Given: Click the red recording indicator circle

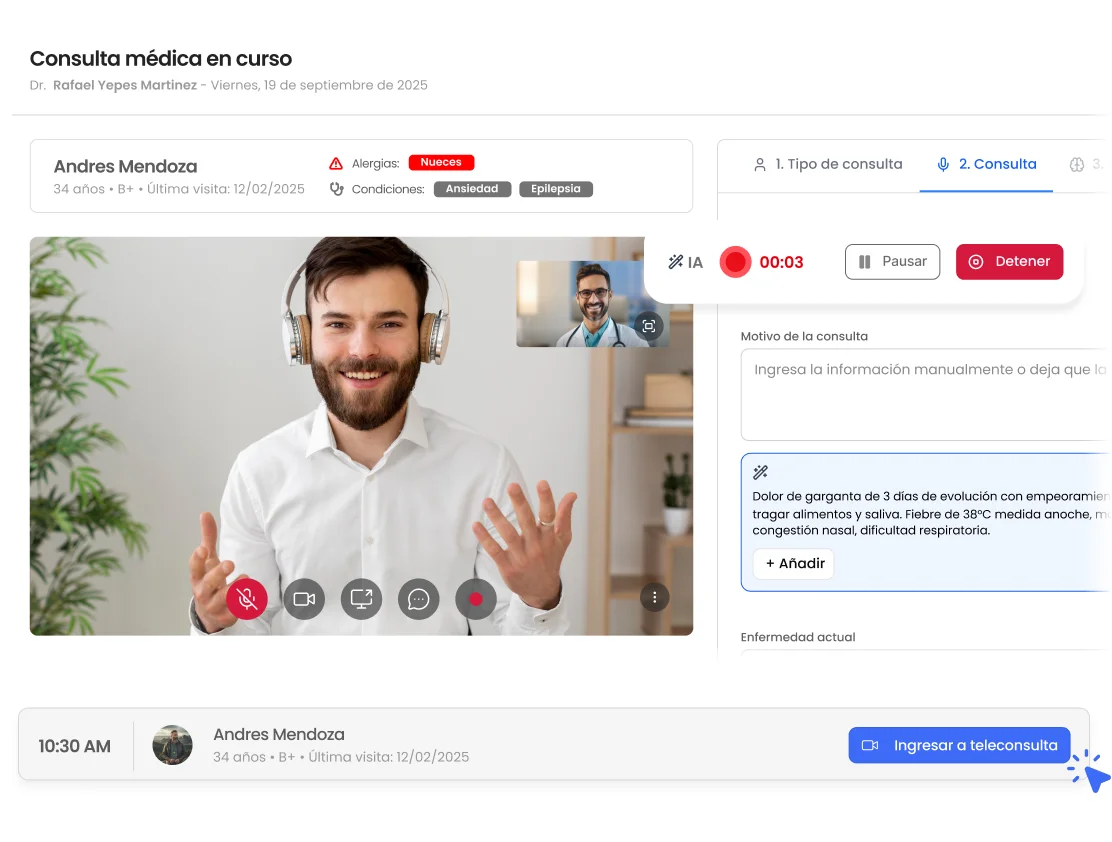Looking at the screenshot, I should coord(735,262).
